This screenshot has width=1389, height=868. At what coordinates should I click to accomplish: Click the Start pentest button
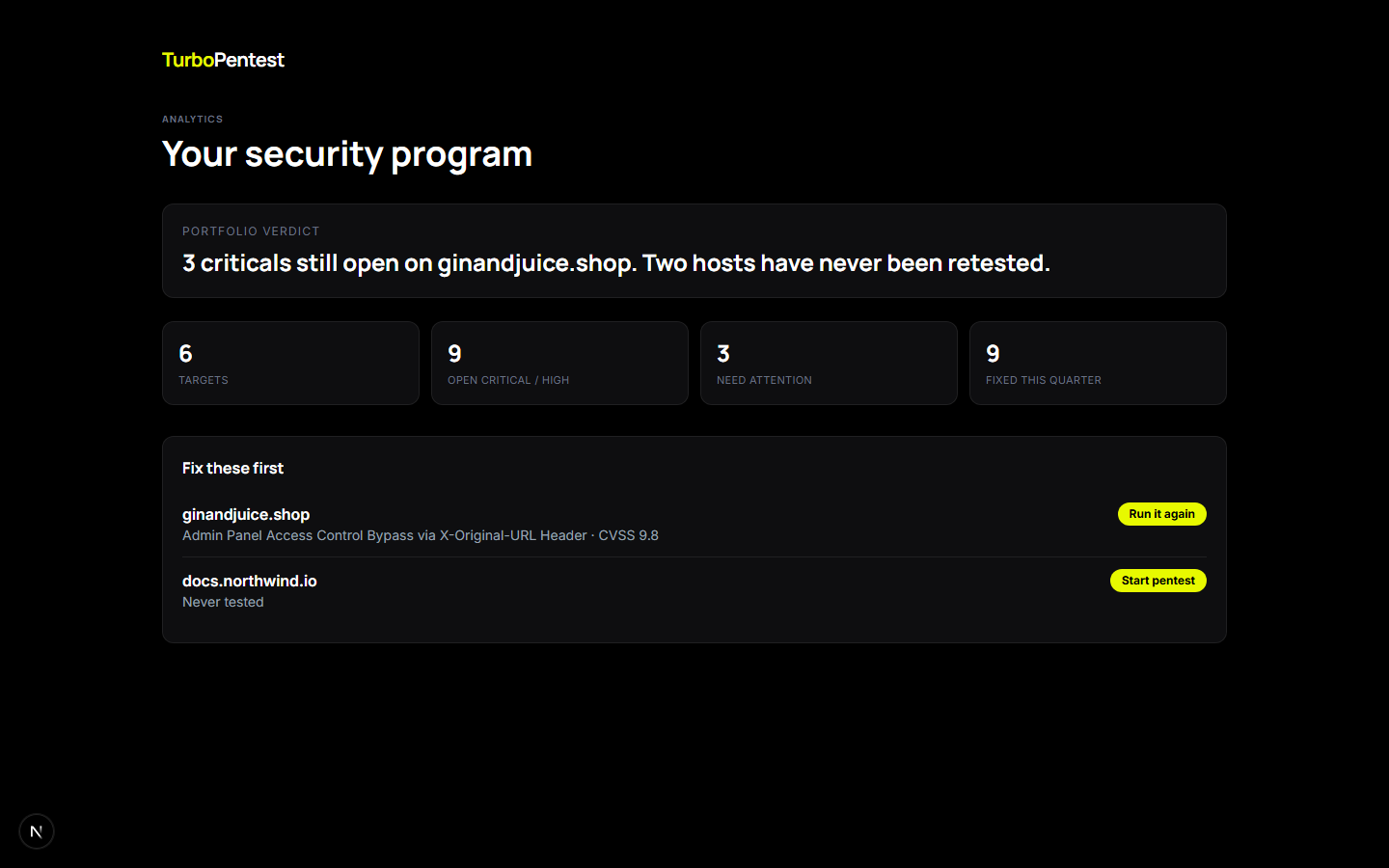pos(1157,581)
